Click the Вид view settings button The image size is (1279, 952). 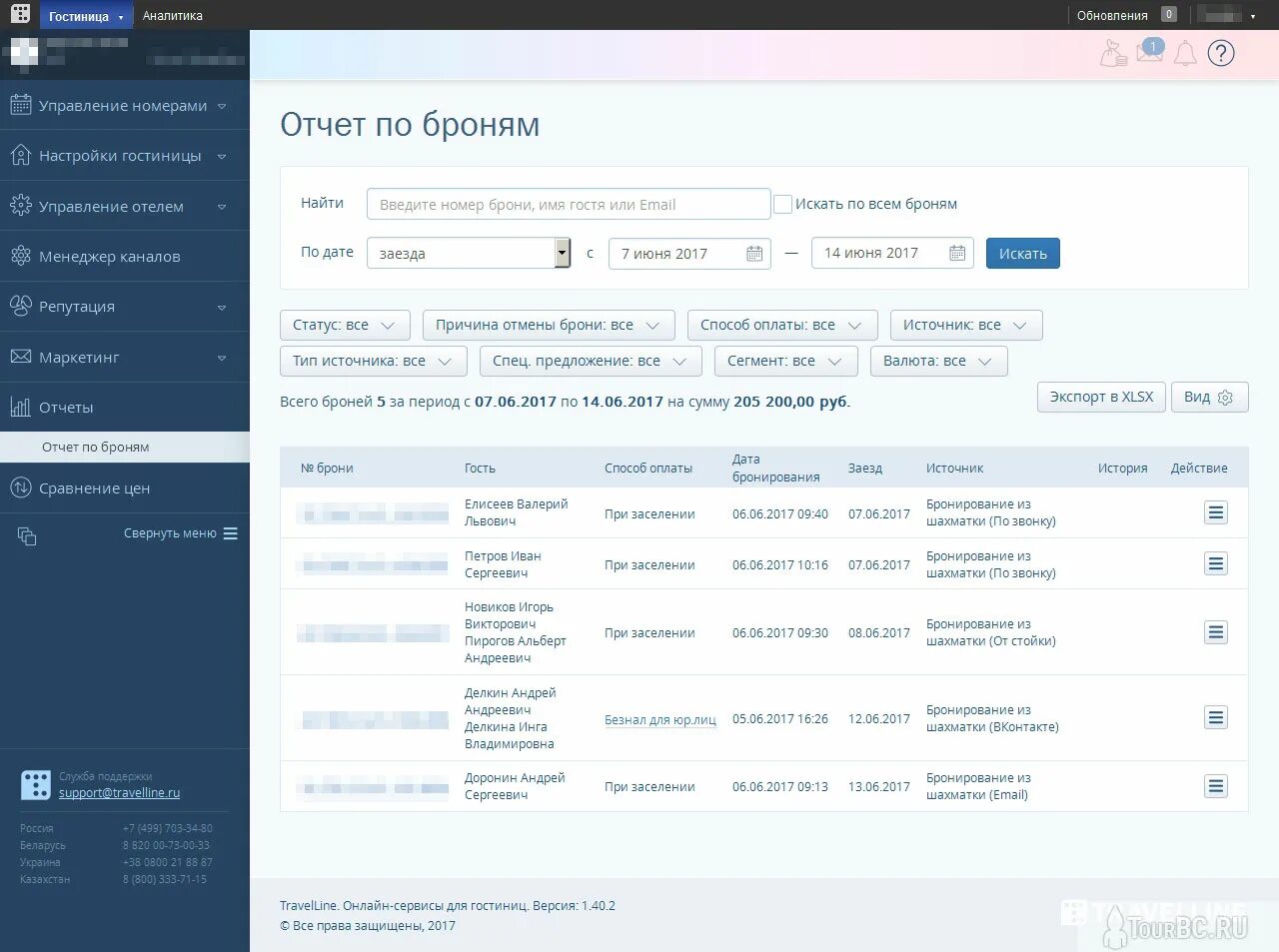point(1209,397)
